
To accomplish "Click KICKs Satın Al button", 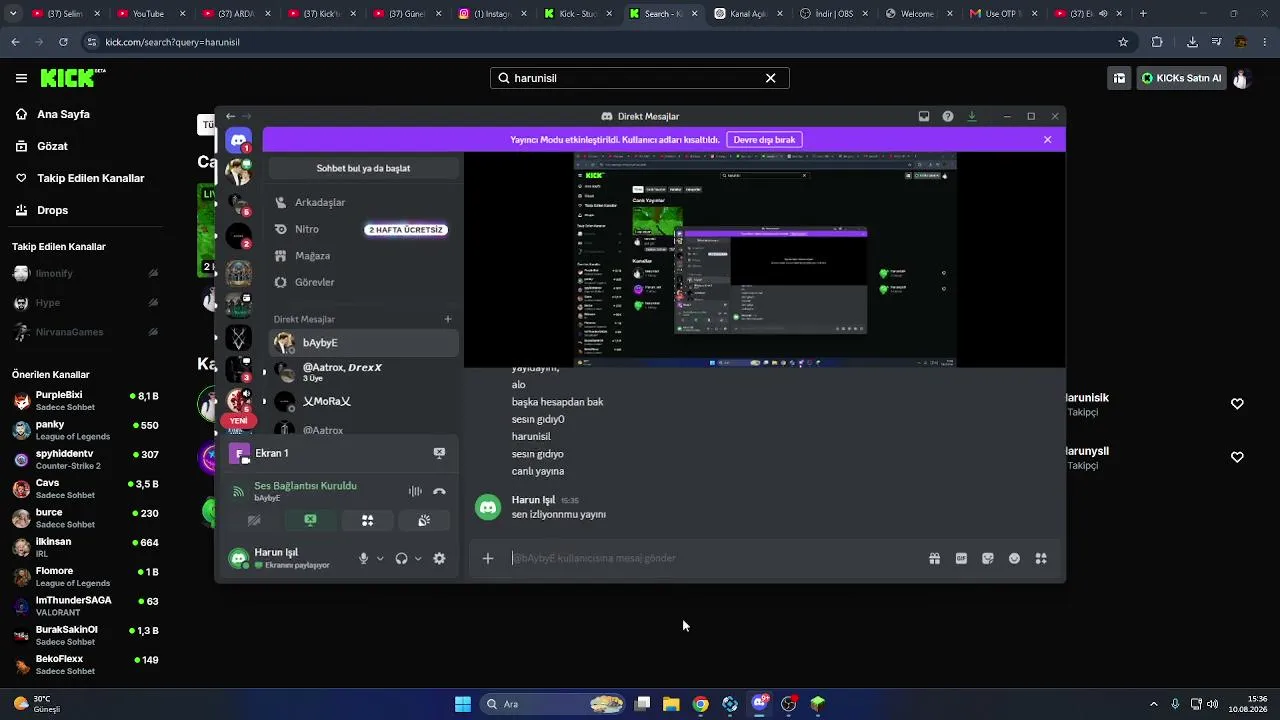I will click(1181, 78).
